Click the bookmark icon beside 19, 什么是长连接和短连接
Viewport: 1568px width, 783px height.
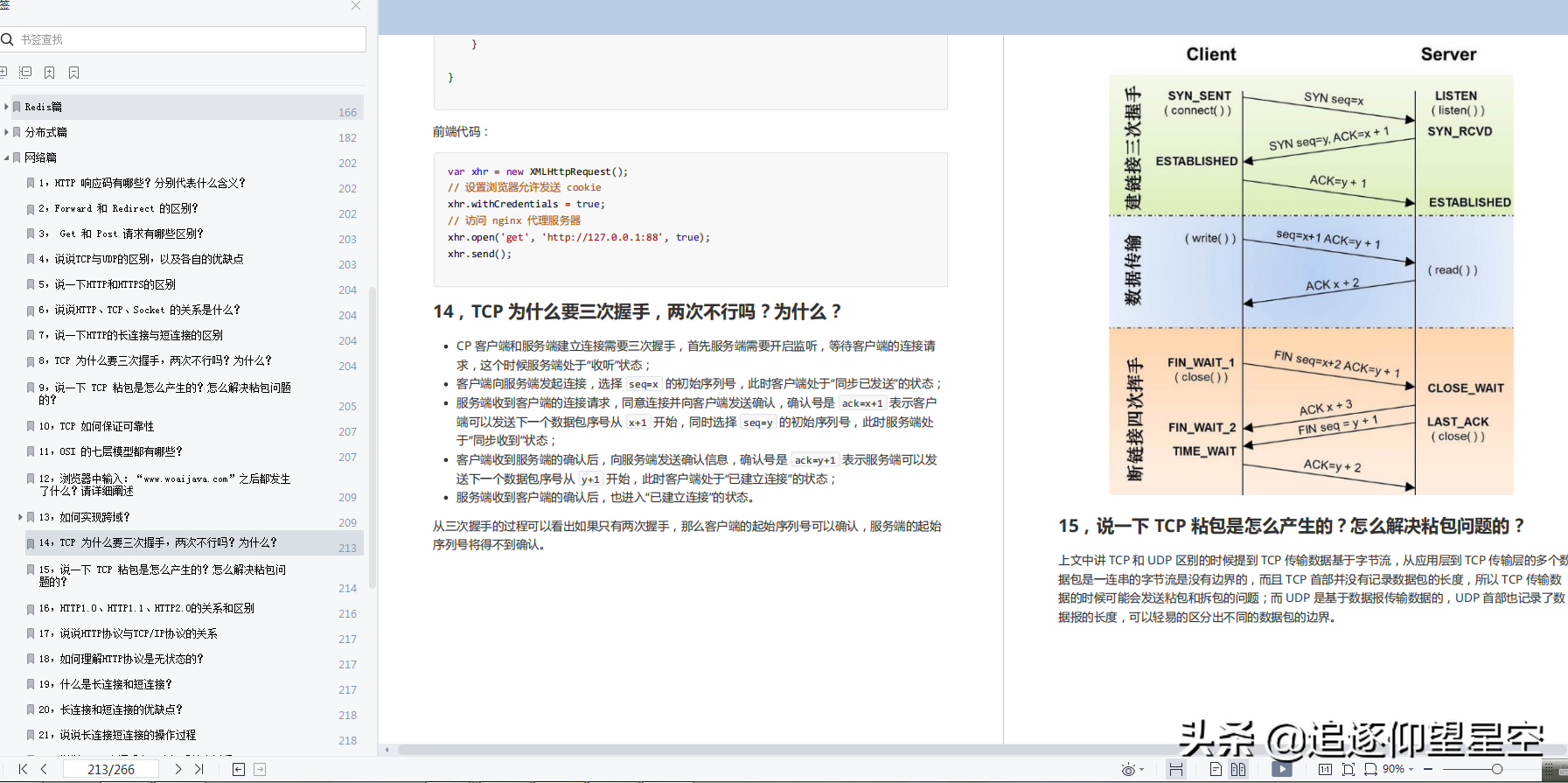click(x=31, y=684)
